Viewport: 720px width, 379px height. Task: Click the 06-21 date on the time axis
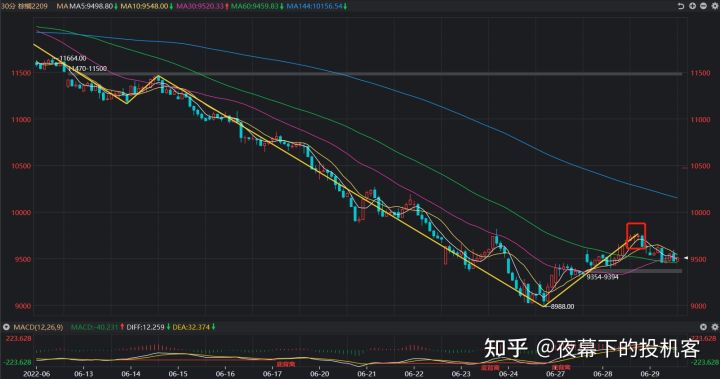[367, 374]
